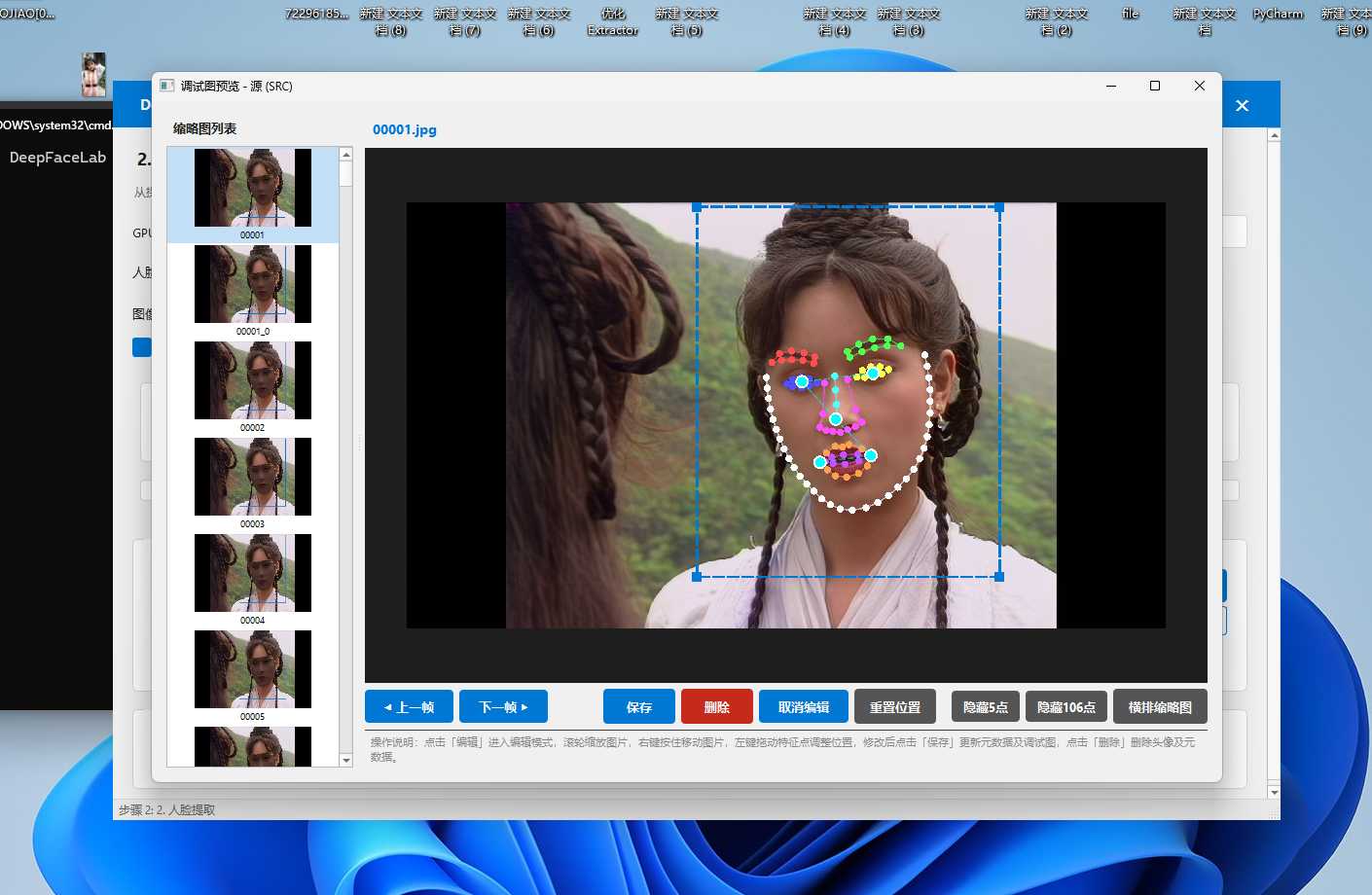1372x895 pixels.
Task: Click thumbnail list scrollbar down arrow
Action: click(x=345, y=760)
